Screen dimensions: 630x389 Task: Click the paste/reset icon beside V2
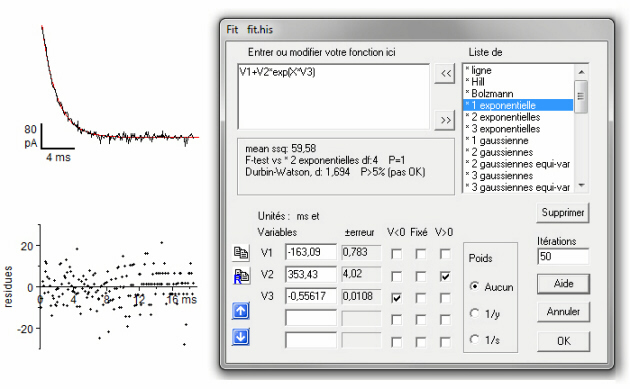pyautogui.click(x=241, y=276)
